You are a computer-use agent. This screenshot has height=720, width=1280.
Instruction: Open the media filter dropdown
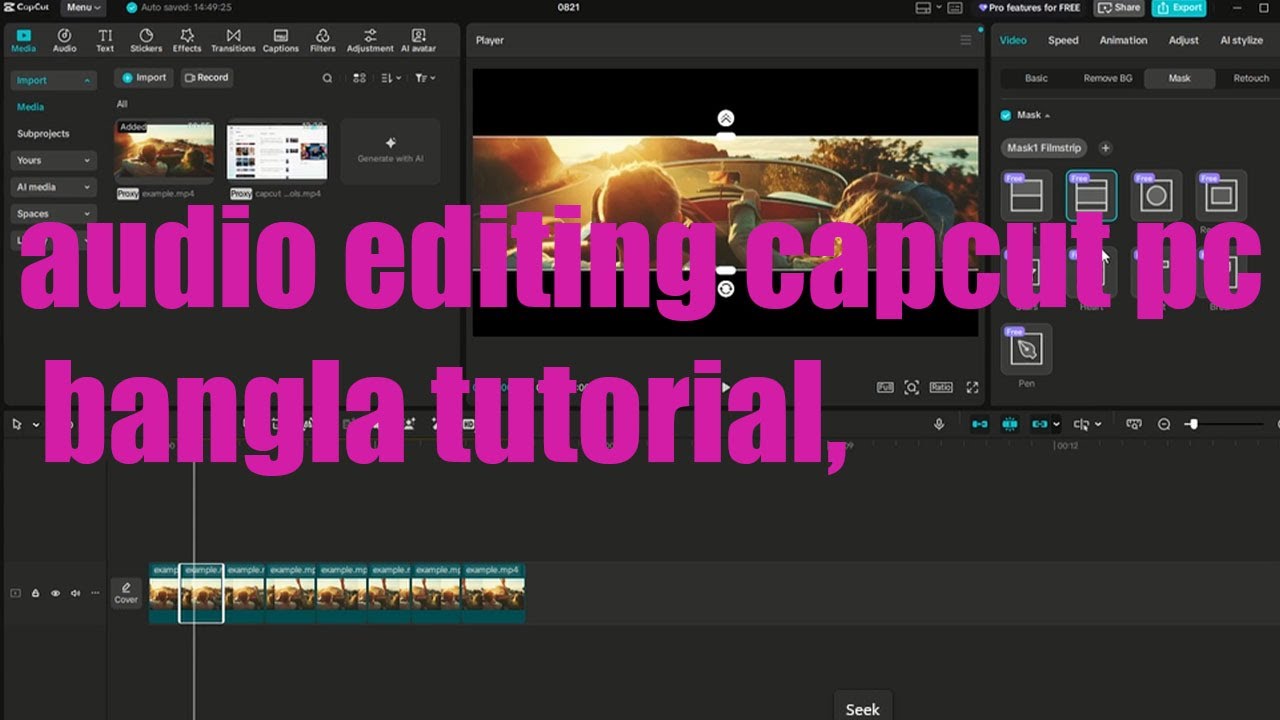(x=425, y=78)
